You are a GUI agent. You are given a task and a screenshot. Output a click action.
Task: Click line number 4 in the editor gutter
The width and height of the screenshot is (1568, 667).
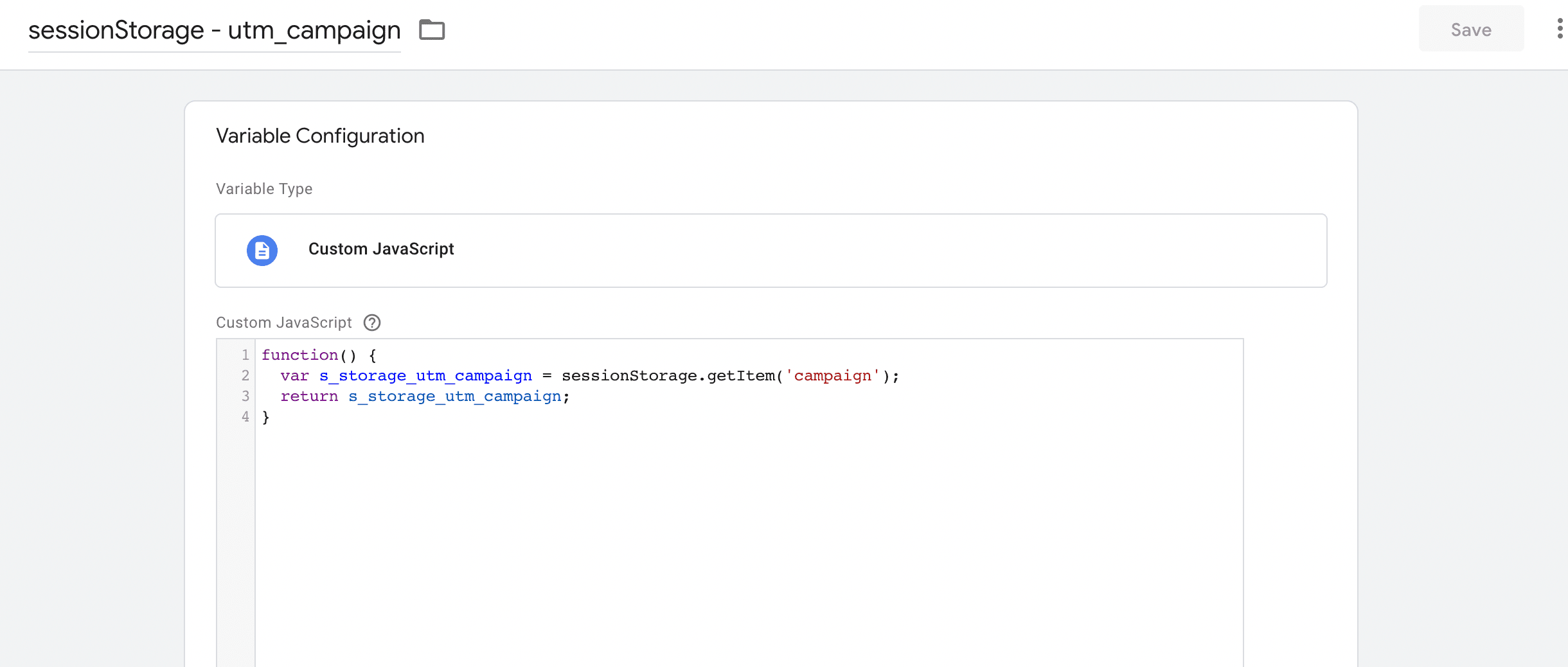tap(245, 417)
